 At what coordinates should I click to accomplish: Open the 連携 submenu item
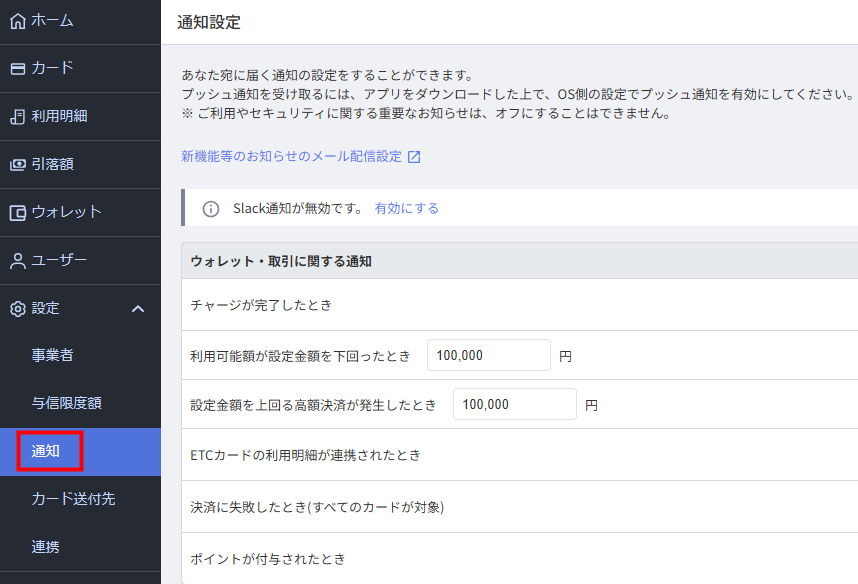[45, 546]
